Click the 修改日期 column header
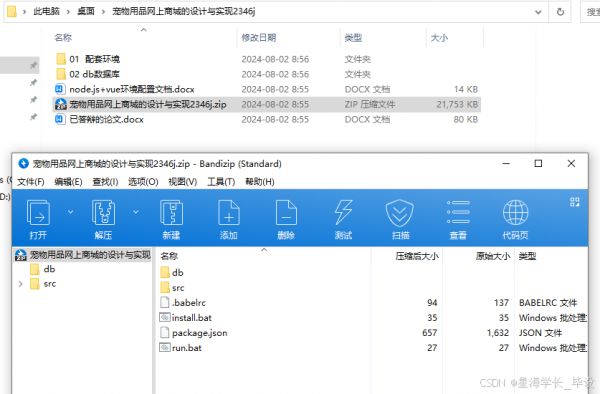 (x=259, y=37)
